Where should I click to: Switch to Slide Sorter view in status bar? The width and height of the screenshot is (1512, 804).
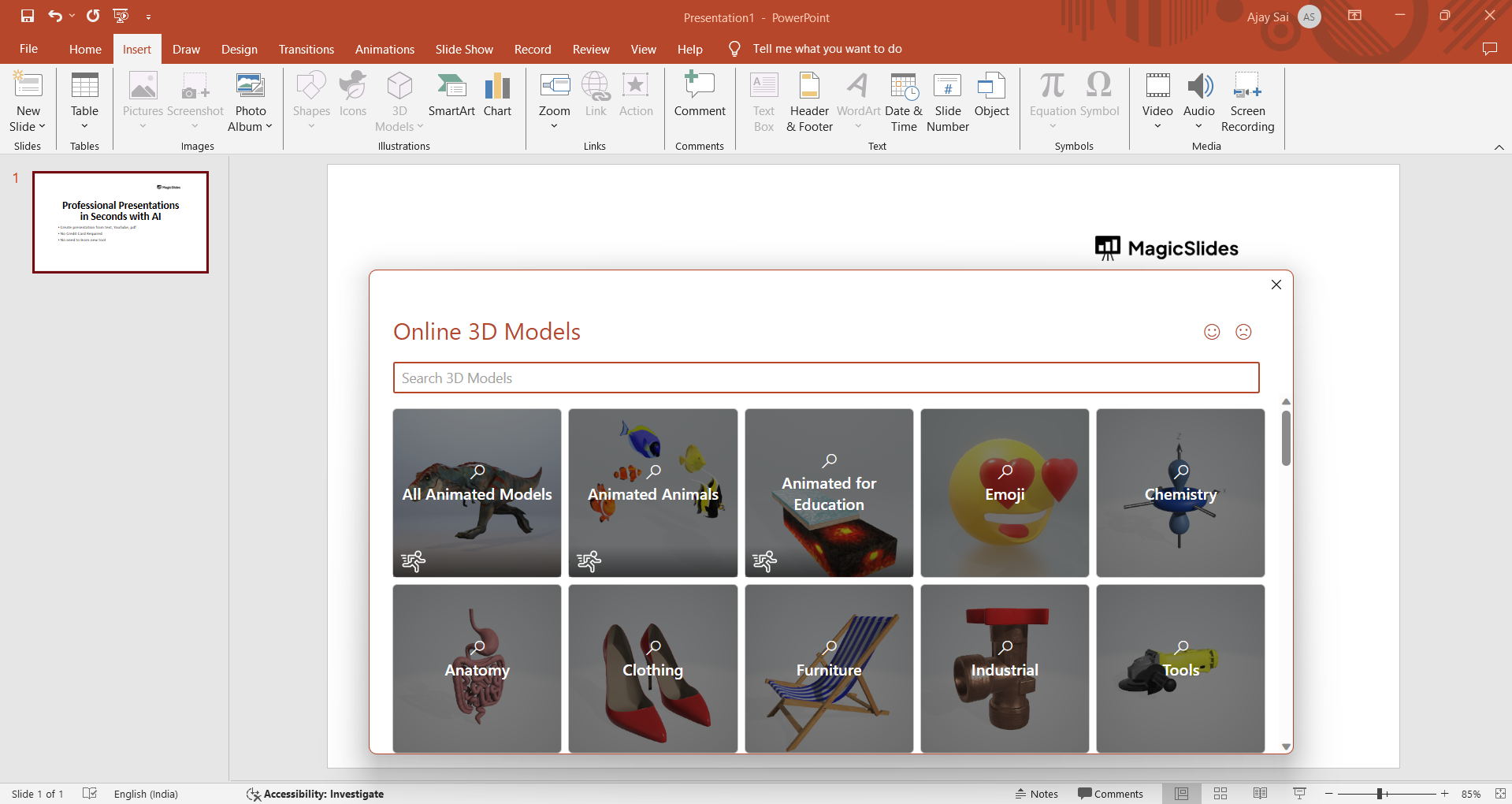[x=1220, y=794]
